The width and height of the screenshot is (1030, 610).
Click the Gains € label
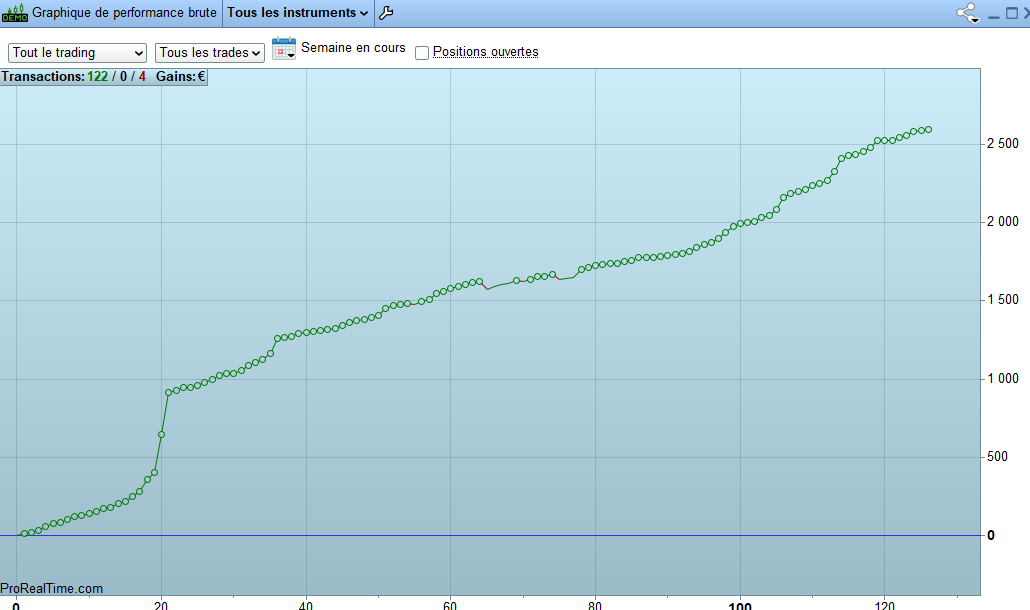pos(180,77)
